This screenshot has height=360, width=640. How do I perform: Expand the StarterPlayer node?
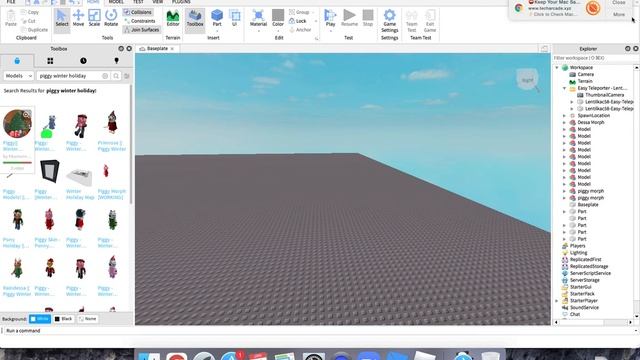pos(557,301)
